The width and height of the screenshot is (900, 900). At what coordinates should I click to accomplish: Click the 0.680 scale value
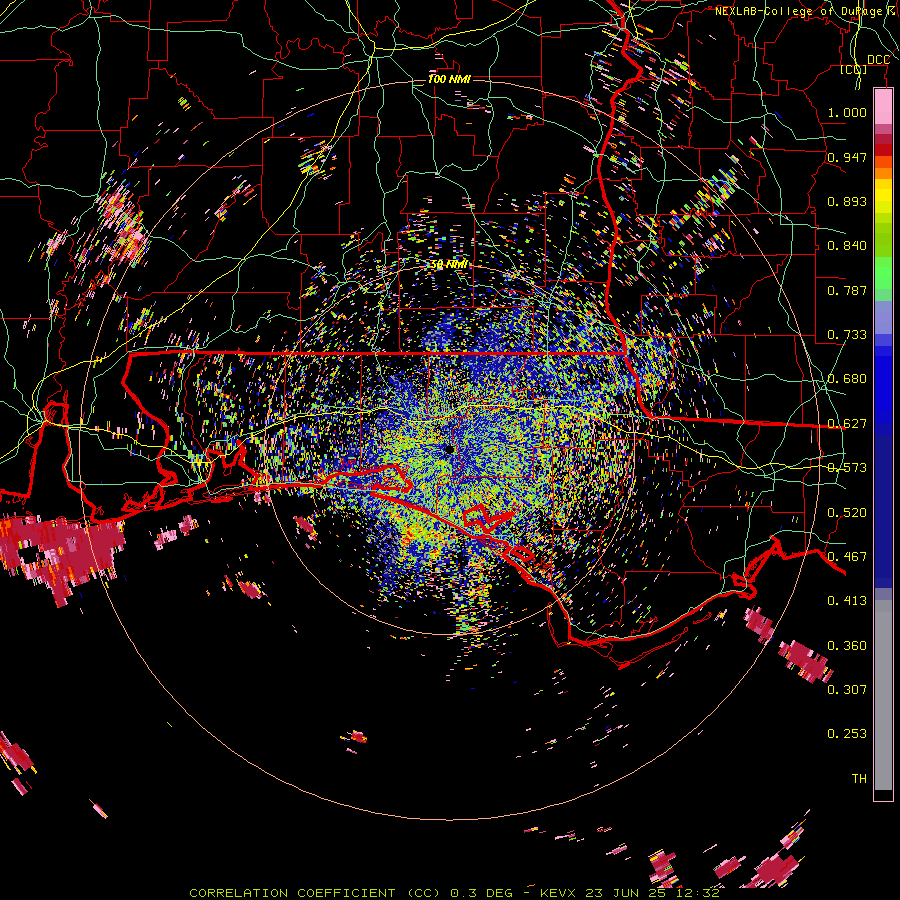pos(847,379)
